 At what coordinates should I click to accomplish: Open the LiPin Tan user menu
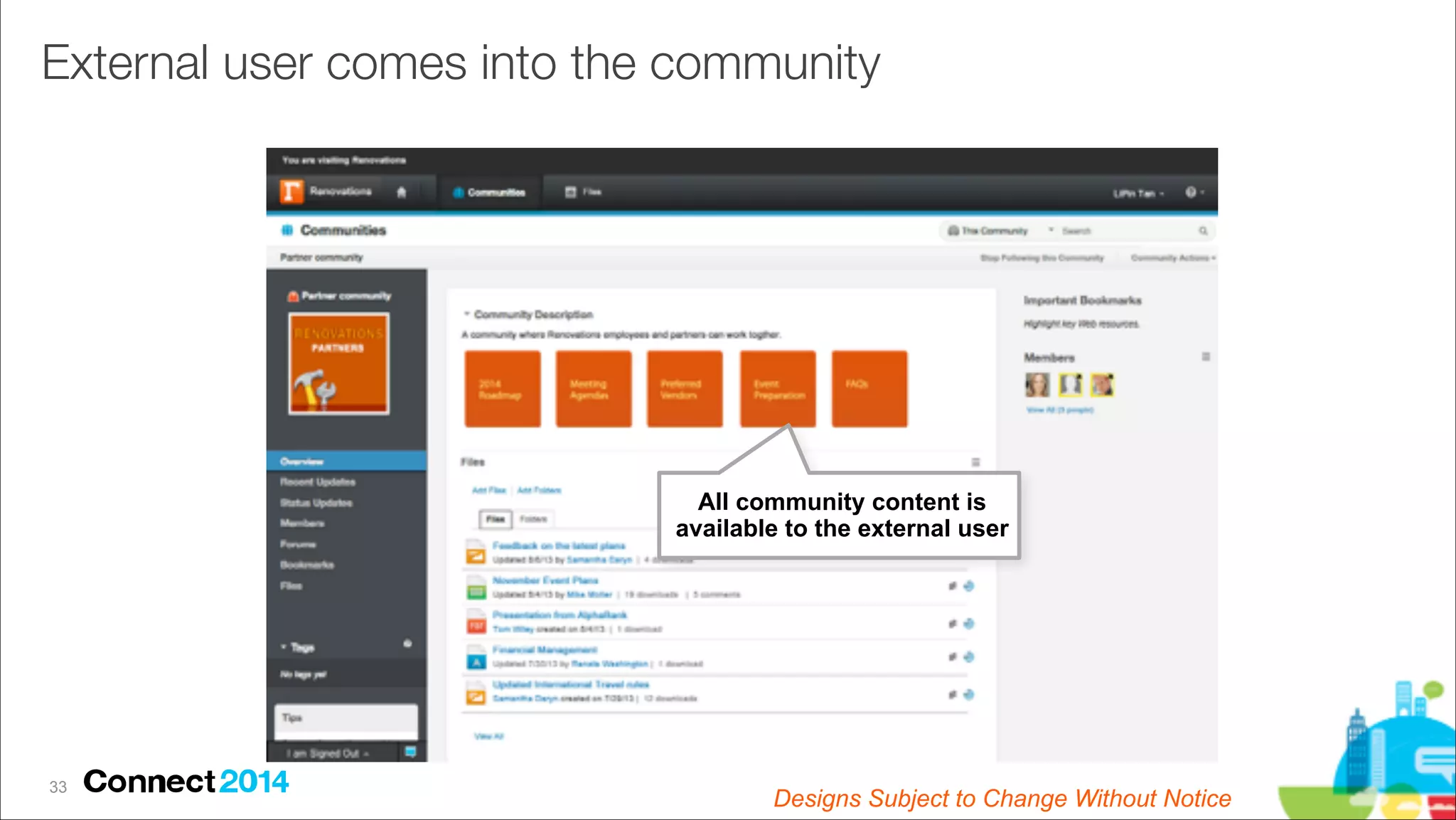(1139, 193)
